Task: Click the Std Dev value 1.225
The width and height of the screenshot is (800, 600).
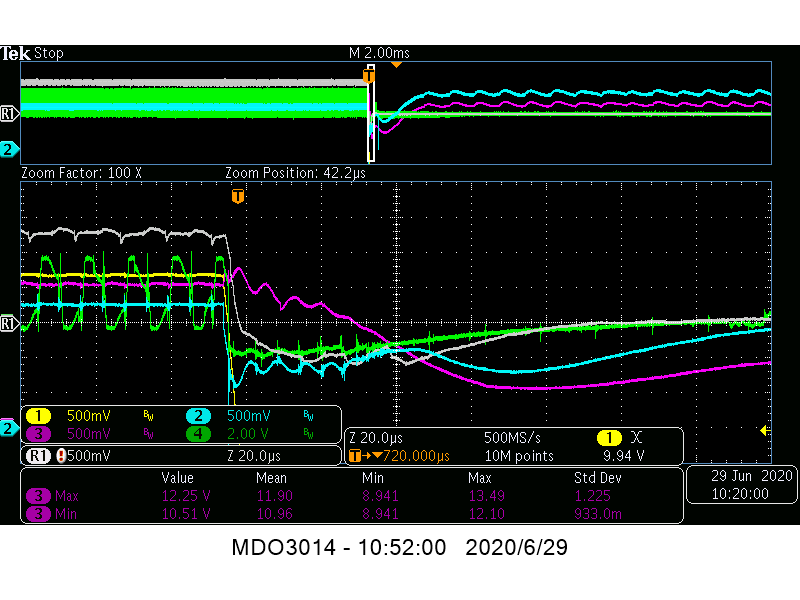Action: [592, 496]
